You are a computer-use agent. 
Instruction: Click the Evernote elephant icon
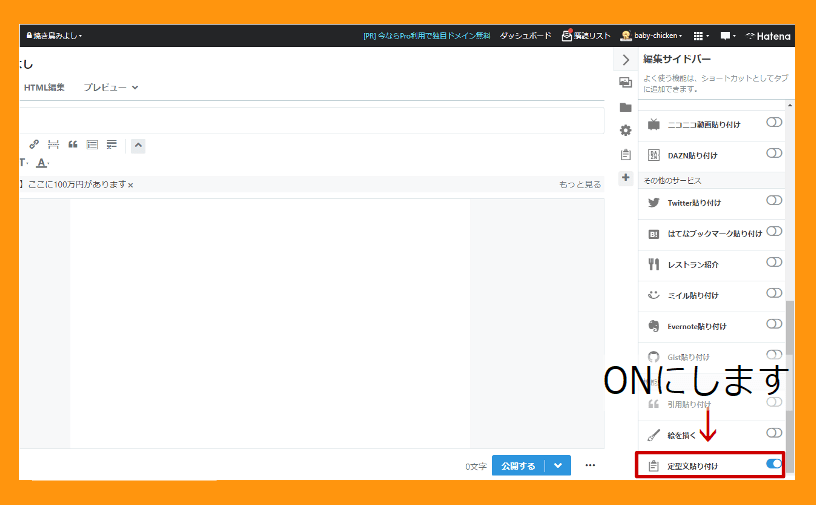pos(654,326)
